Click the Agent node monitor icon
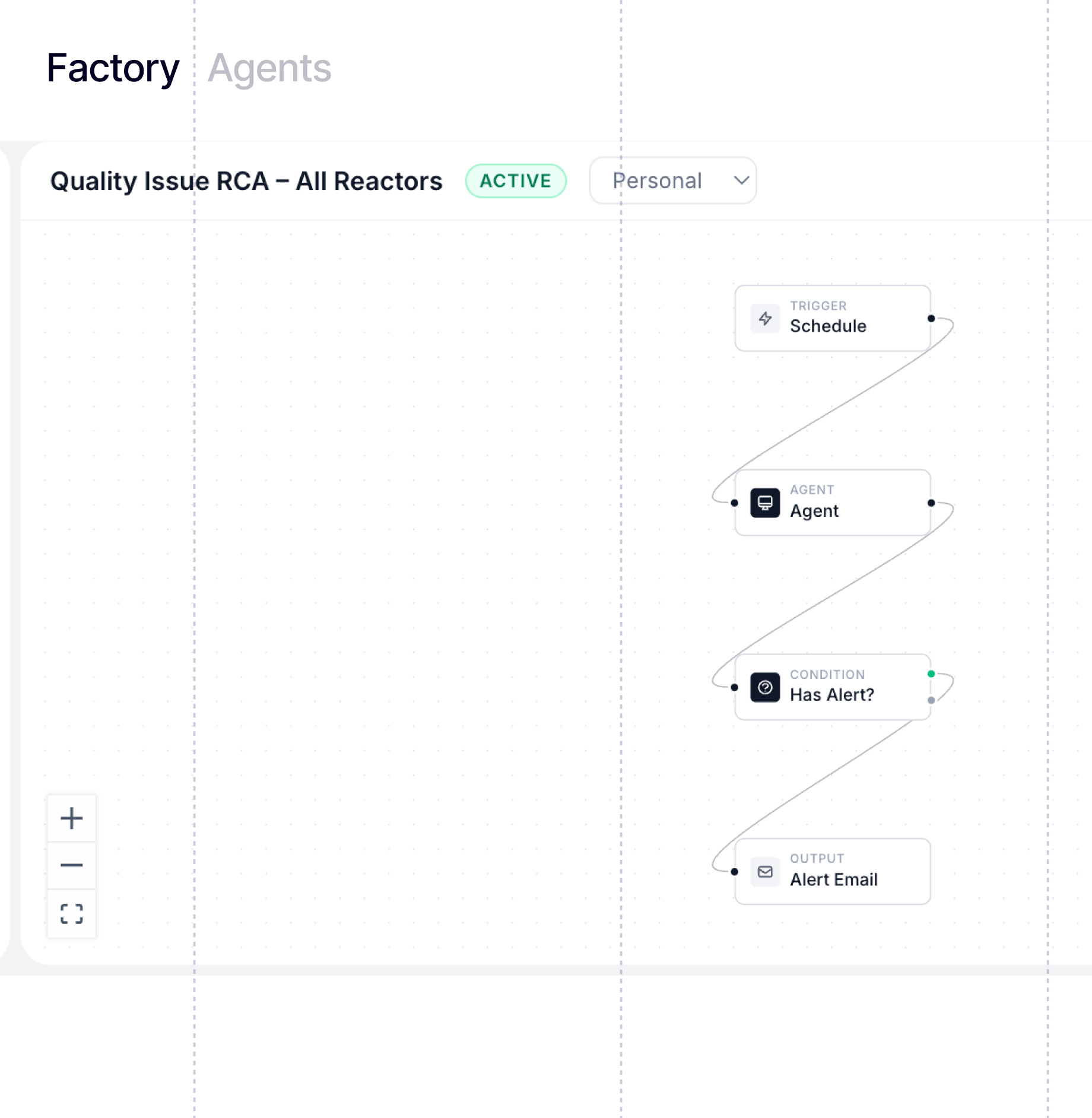The height and width of the screenshot is (1118, 1092). click(x=765, y=503)
